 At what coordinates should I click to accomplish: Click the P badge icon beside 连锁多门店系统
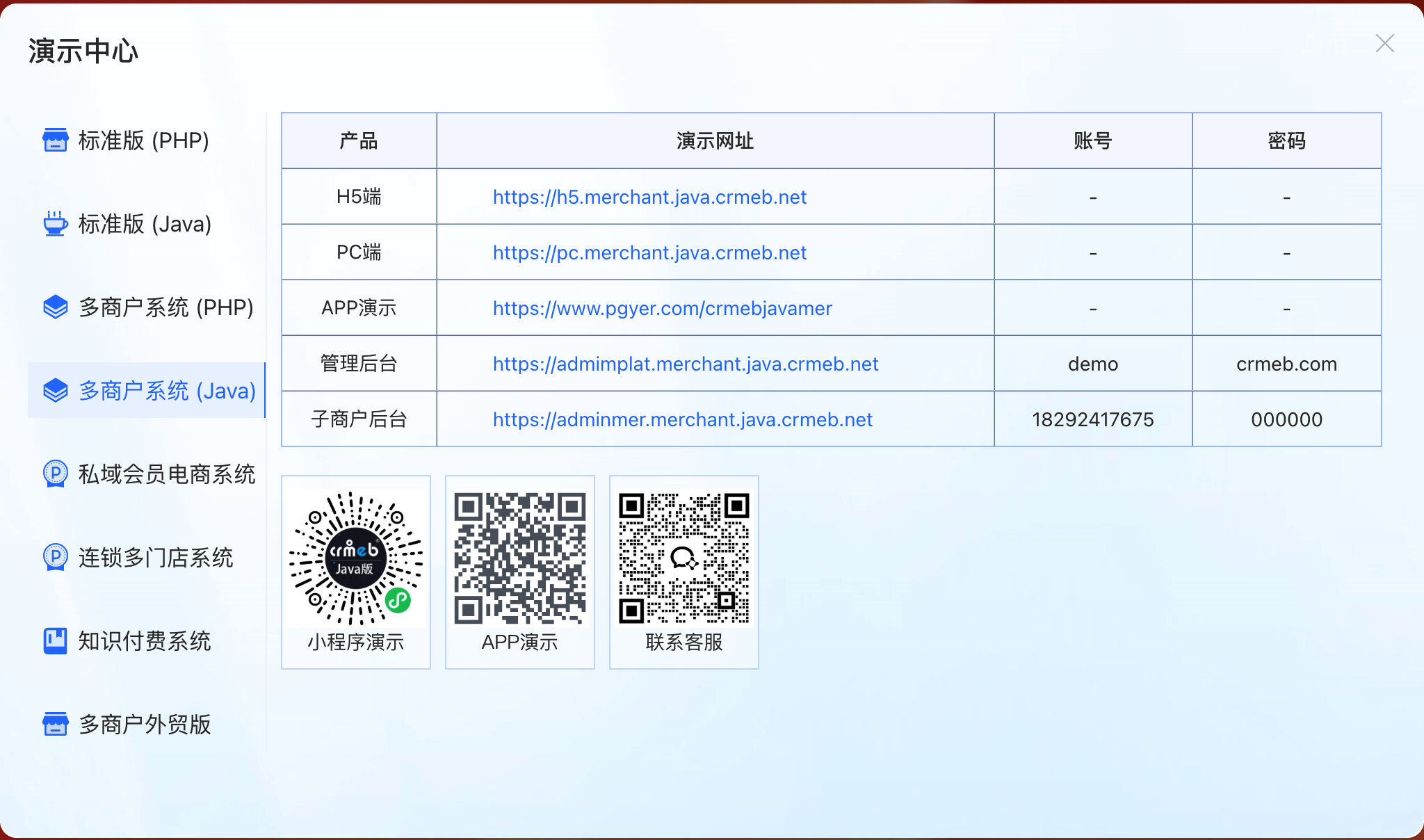pos(56,557)
